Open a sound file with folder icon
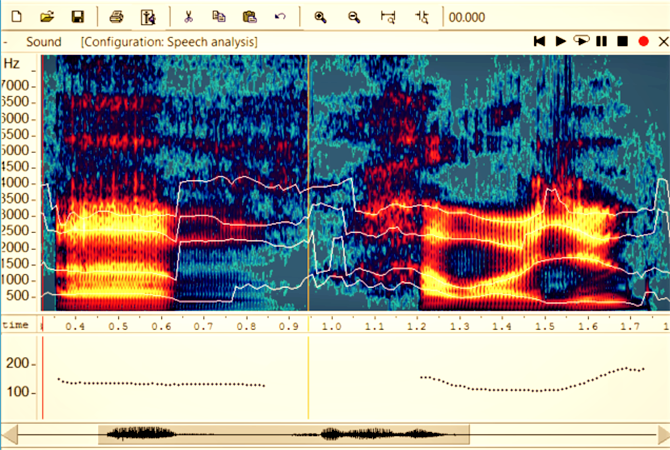This screenshot has width=670, height=450. click(x=46, y=17)
